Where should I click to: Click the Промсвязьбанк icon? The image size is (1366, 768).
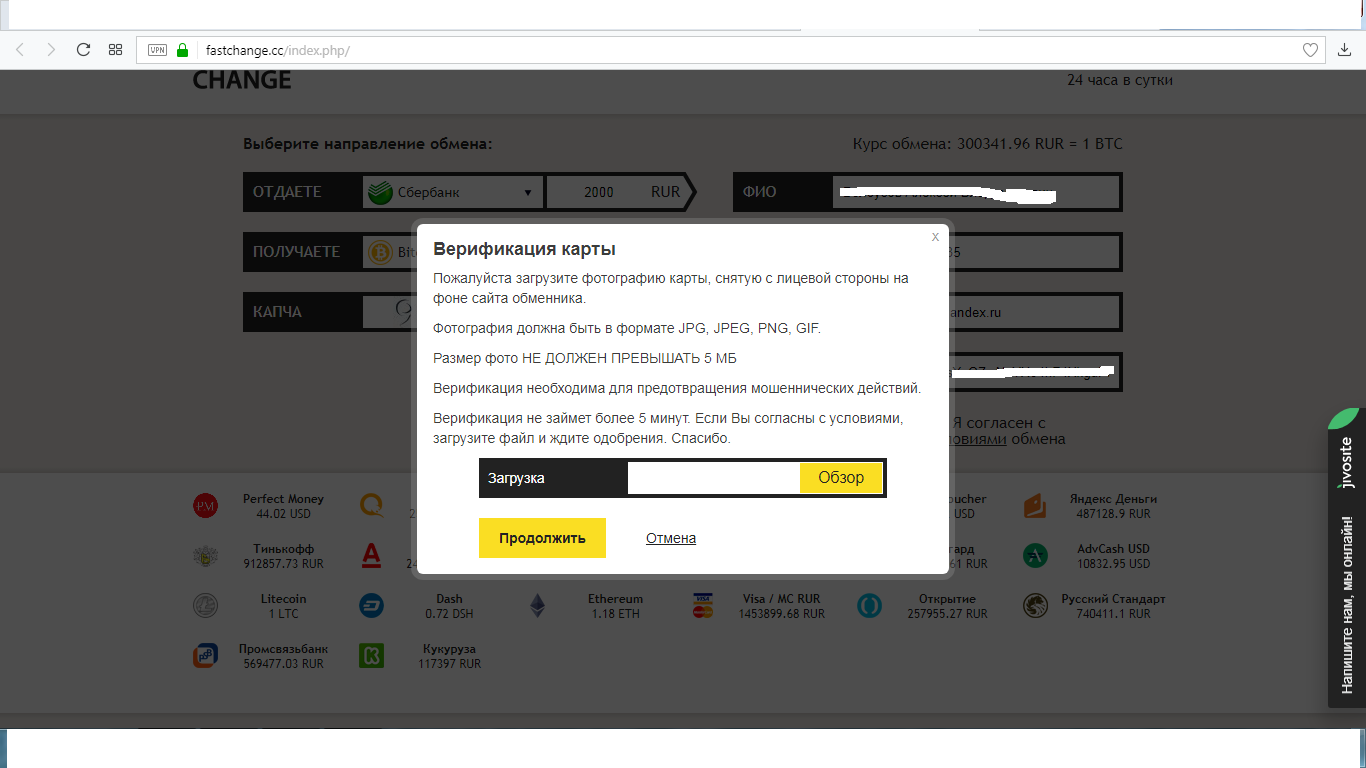tap(205, 656)
